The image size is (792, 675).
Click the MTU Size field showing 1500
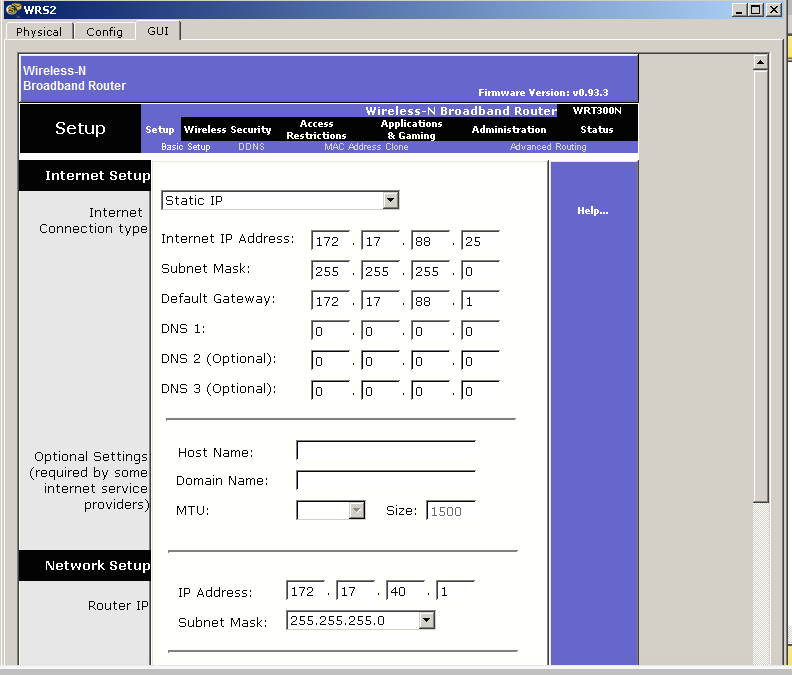451,511
